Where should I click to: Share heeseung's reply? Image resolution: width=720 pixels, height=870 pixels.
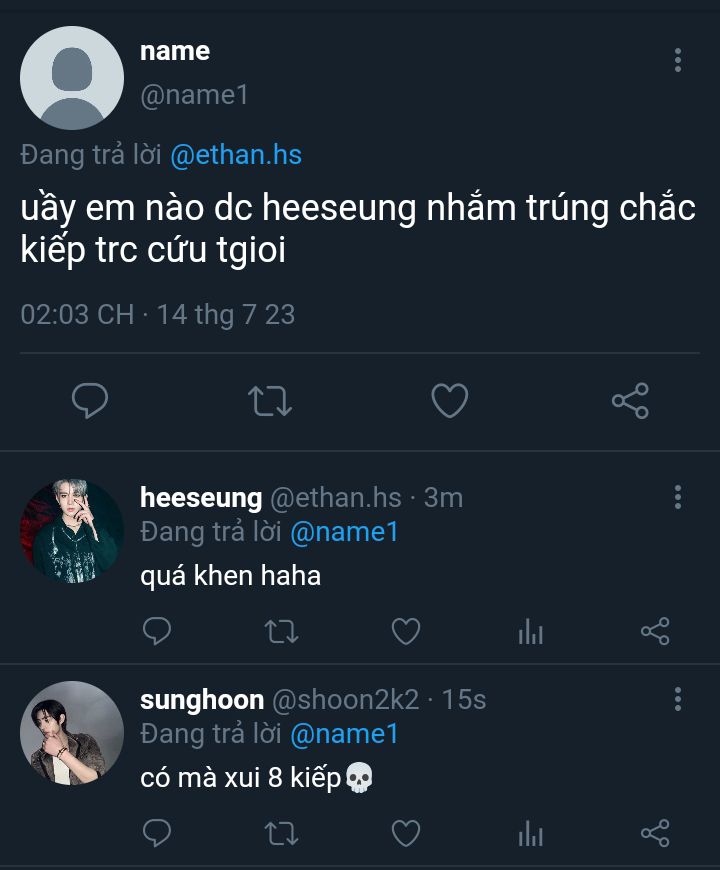[654, 631]
